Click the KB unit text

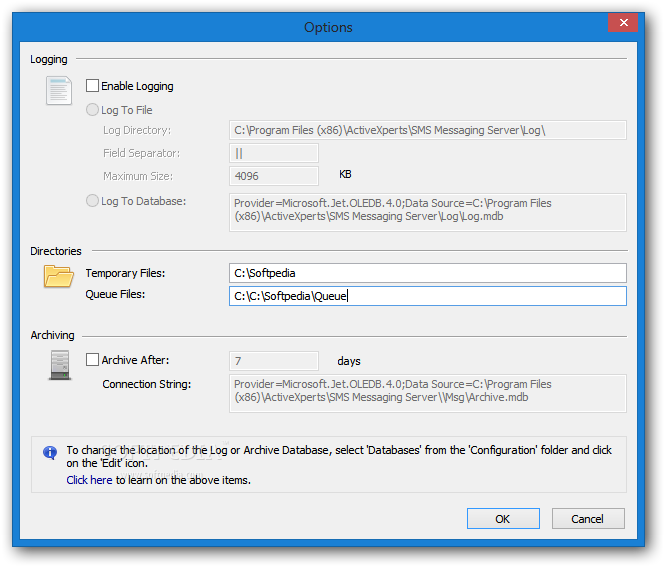(x=345, y=174)
